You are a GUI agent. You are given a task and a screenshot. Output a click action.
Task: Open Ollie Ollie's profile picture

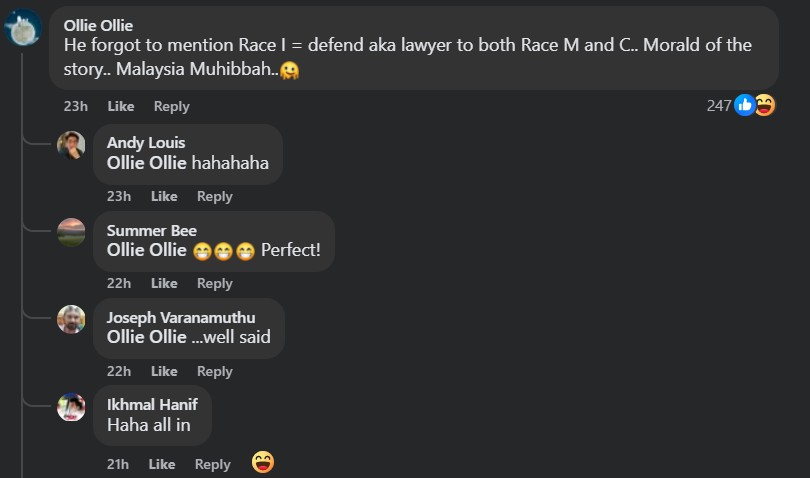click(23, 27)
